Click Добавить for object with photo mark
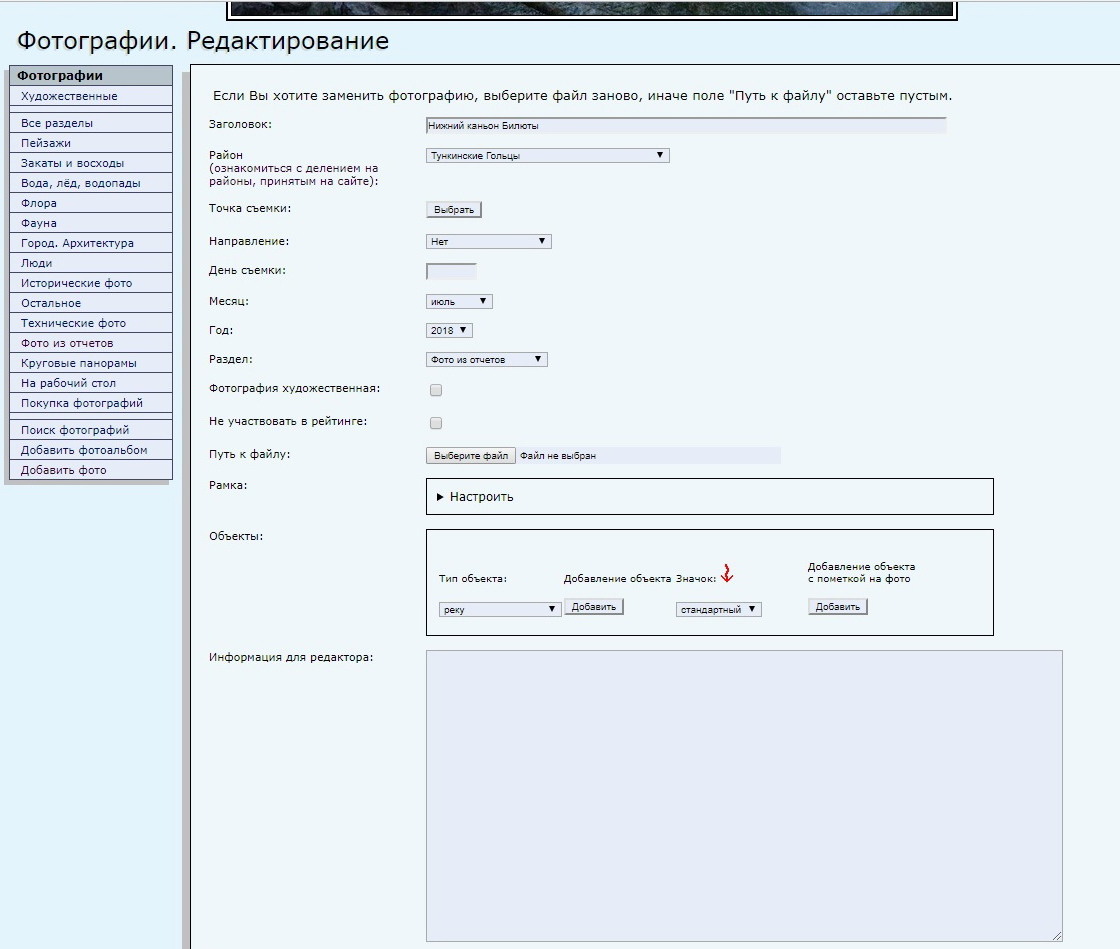1120x949 pixels. (x=838, y=606)
